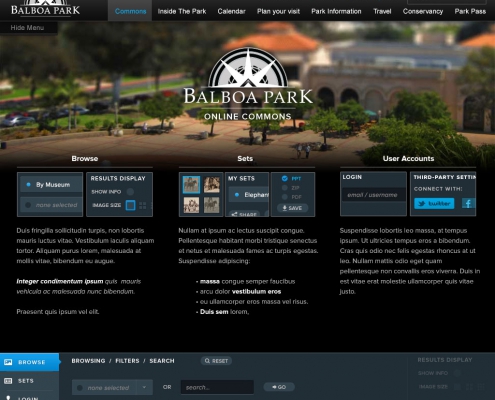This screenshot has height=400, width=495.
Task: Select the small grid image size icon
Action: [x=143, y=205]
